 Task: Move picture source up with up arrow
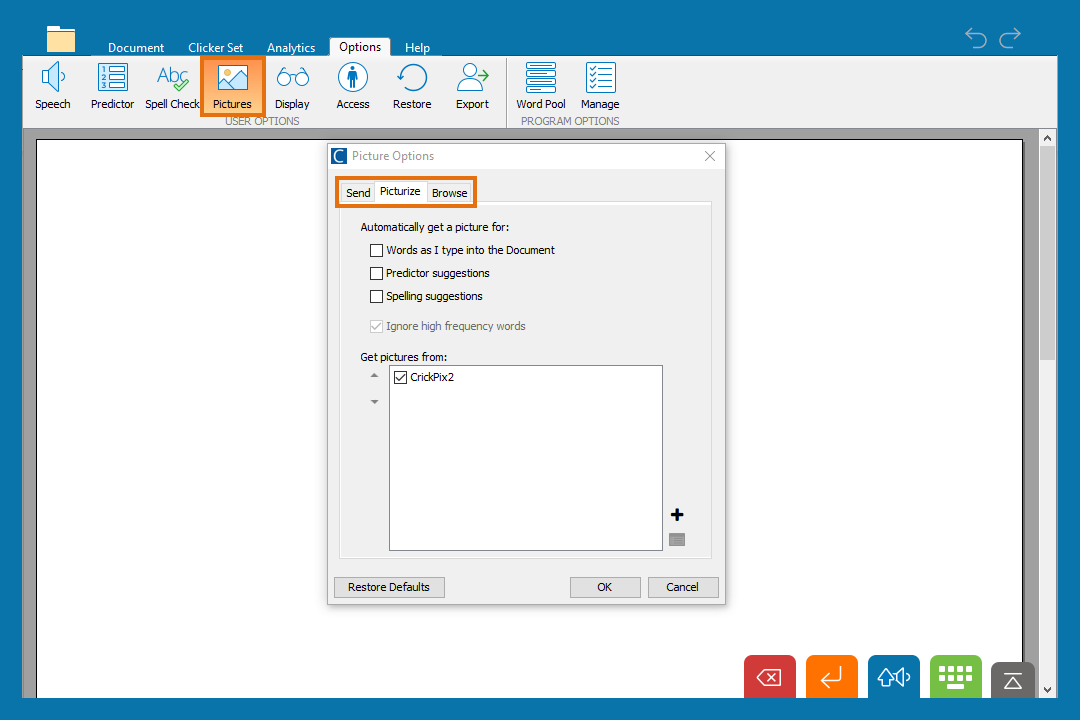pos(375,376)
